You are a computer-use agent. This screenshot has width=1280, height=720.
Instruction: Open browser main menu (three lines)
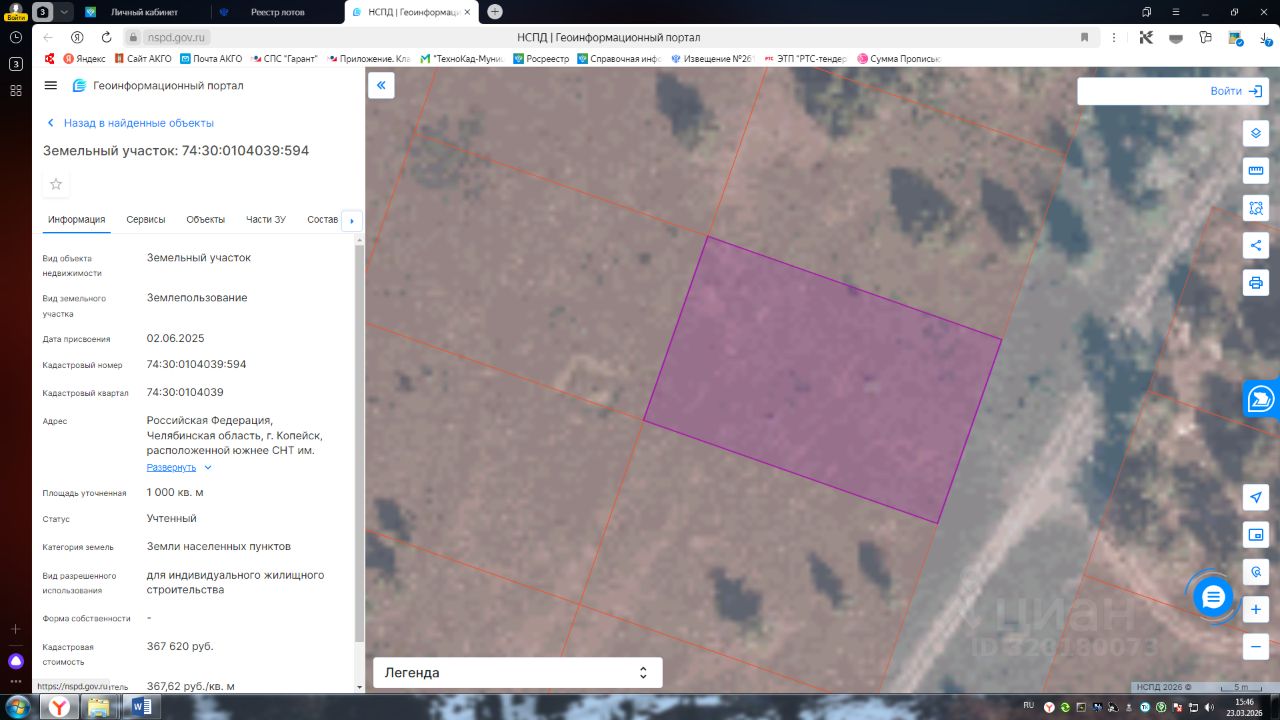(1178, 12)
